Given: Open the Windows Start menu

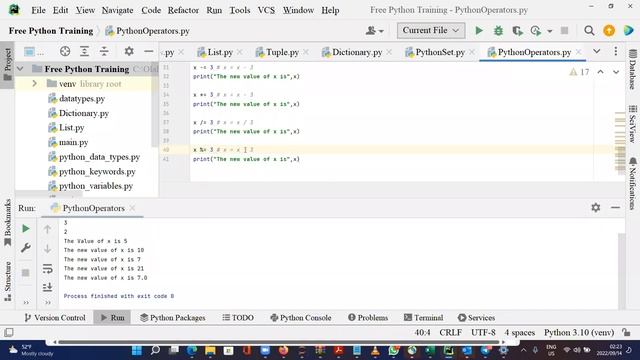Looking at the screenshot, I should pyautogui.click(x=137, y=350).
